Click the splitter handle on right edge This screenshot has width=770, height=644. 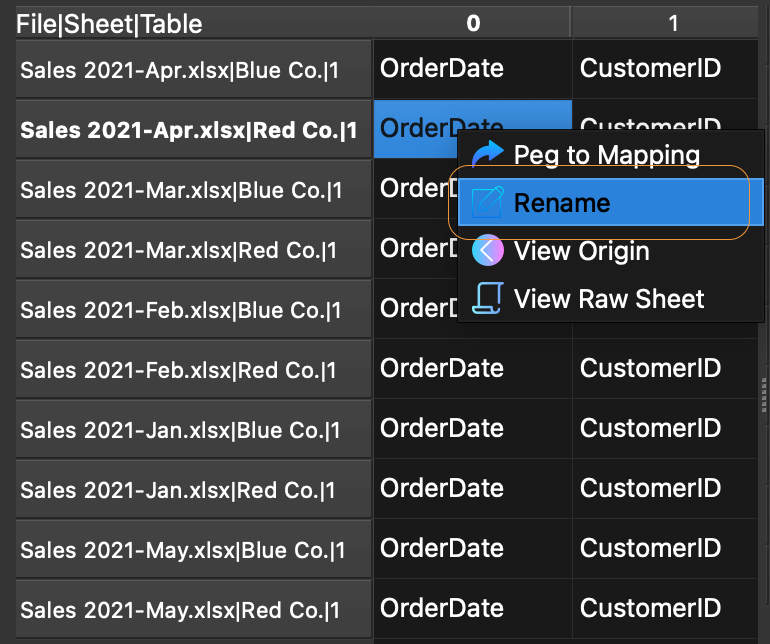coord(764,395)
